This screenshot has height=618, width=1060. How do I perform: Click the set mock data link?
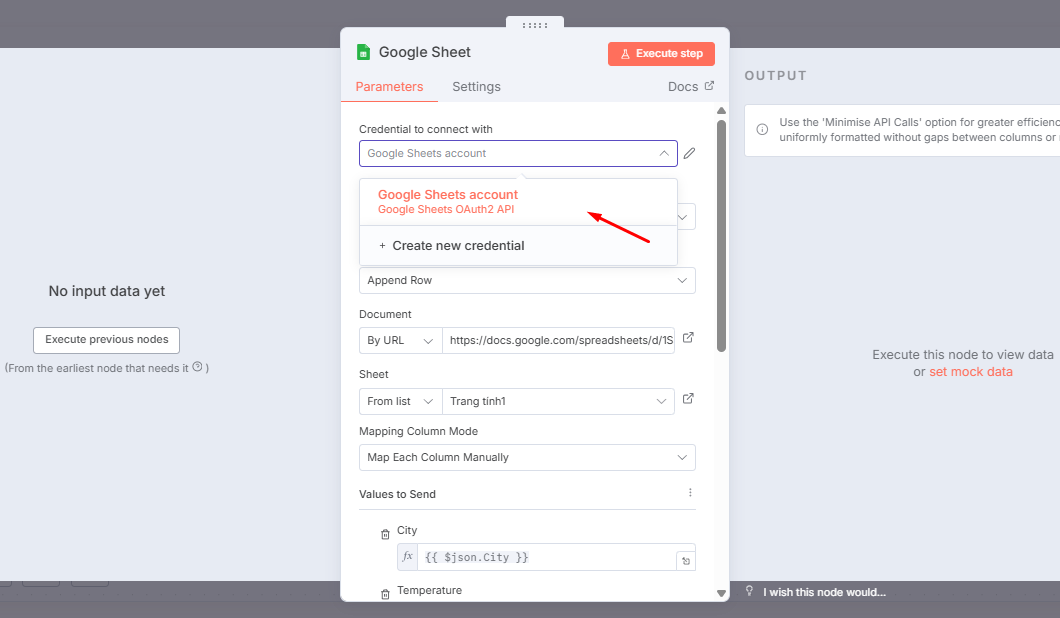pos(971,372)
